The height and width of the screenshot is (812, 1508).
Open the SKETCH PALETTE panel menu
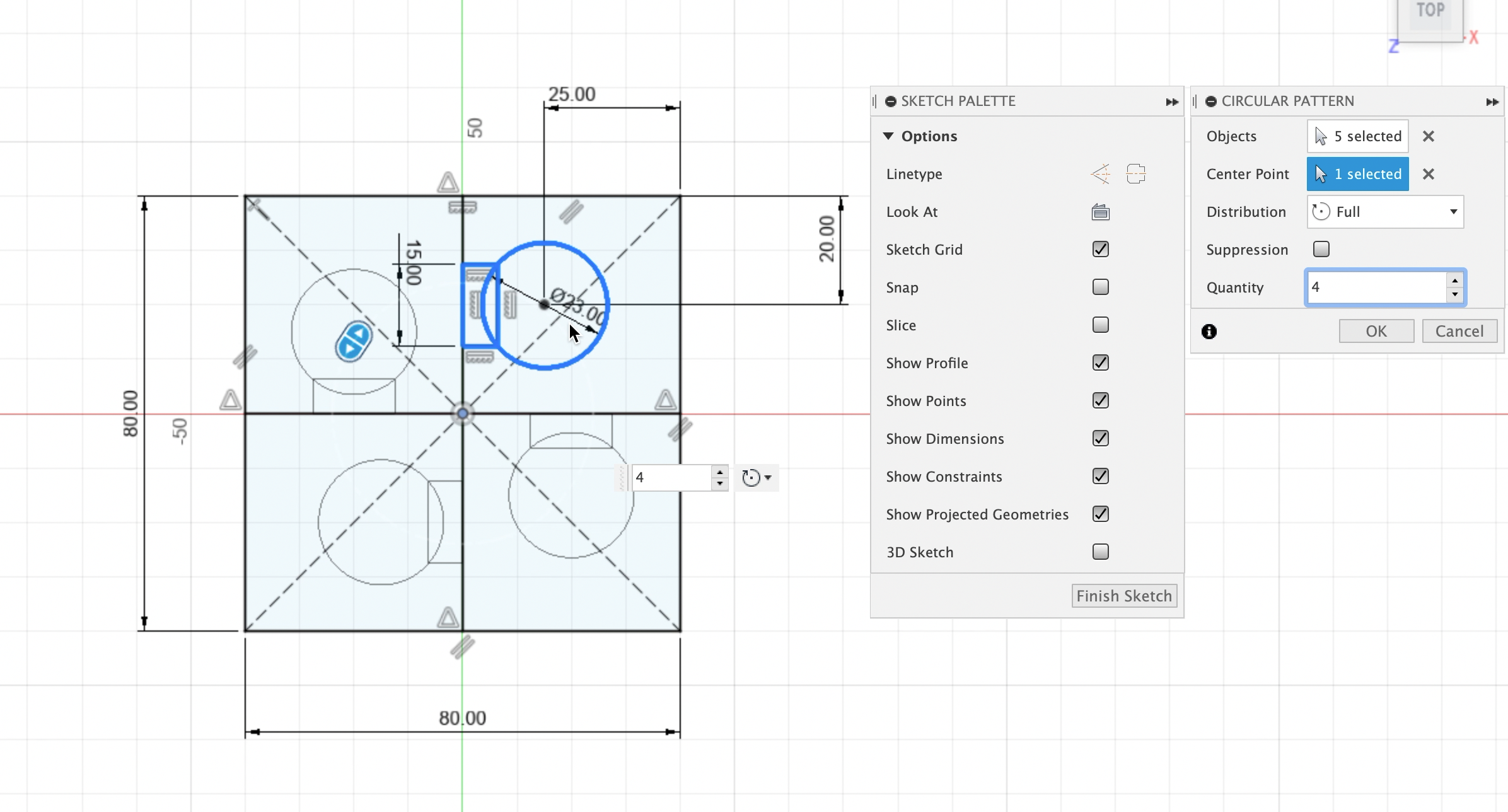1172,101
